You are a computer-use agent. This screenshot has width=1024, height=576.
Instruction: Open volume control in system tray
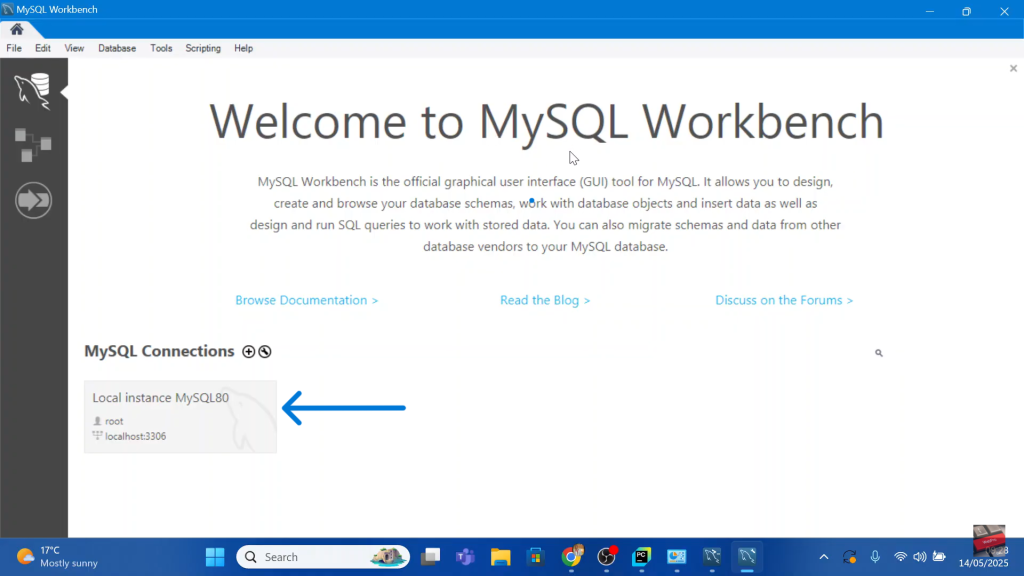tap(920, 557)
